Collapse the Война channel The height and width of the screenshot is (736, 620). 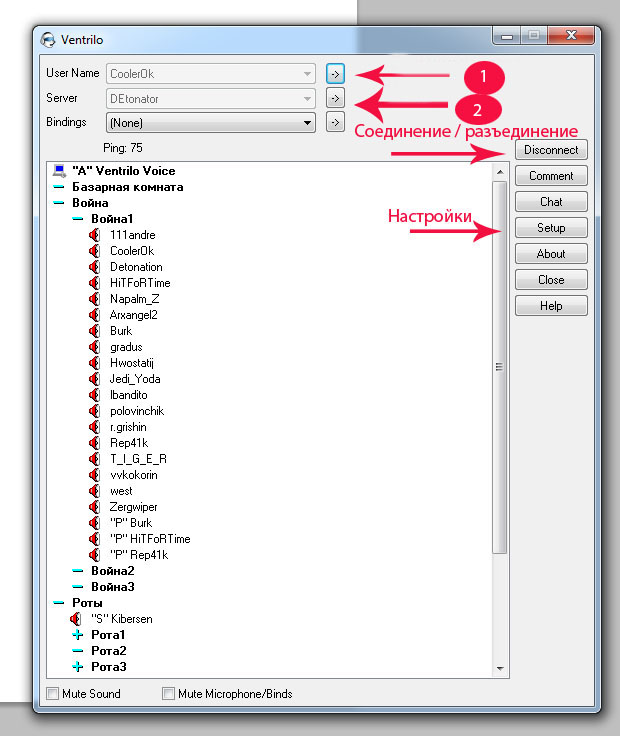point(59,203)
